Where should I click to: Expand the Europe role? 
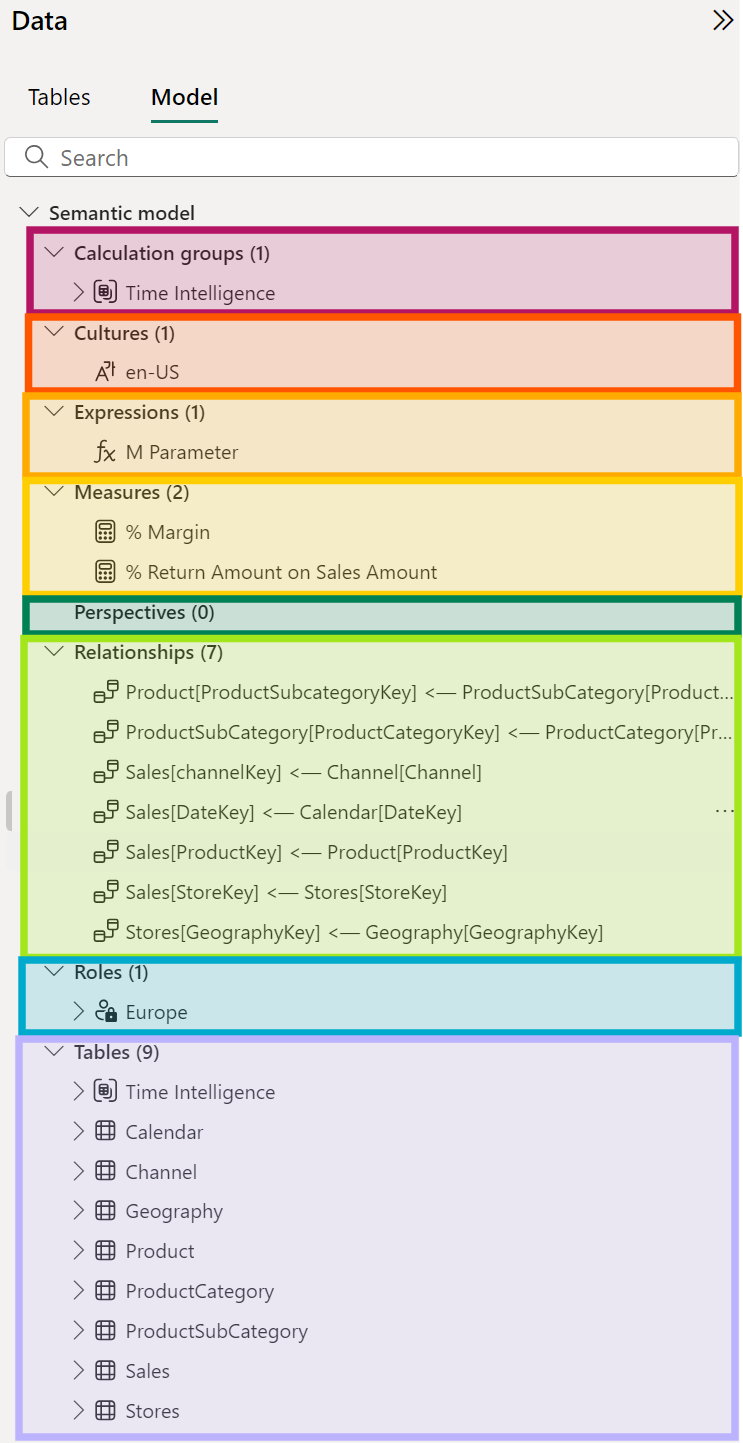tap(80, 1012)
